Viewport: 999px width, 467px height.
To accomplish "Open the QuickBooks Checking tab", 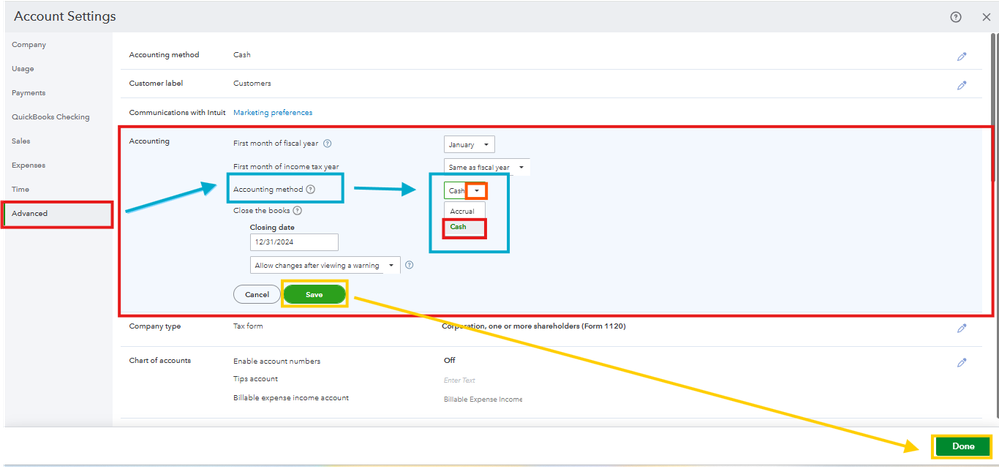I will click(50, 117).
